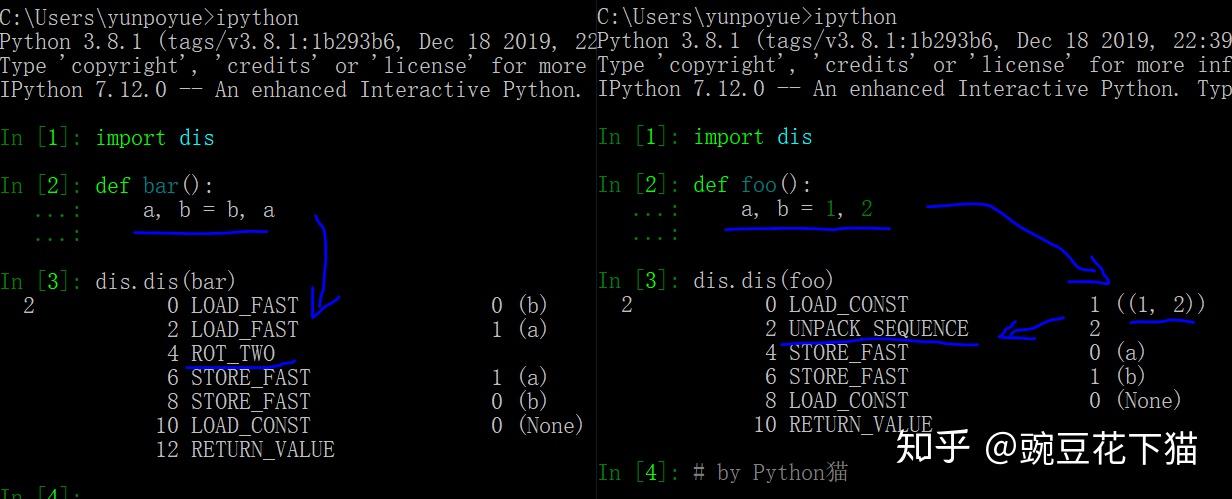
Task: Click '10 RETURN_VALUE' in the foo disassembly
Action: (x=842, y=425)
